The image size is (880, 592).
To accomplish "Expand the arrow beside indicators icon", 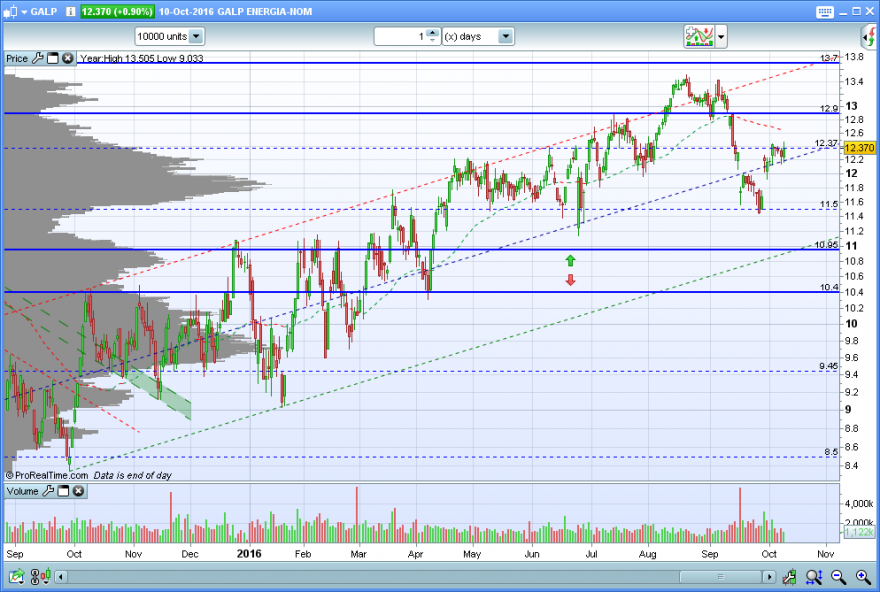I will pyautogui.click(x=721, y=37).
